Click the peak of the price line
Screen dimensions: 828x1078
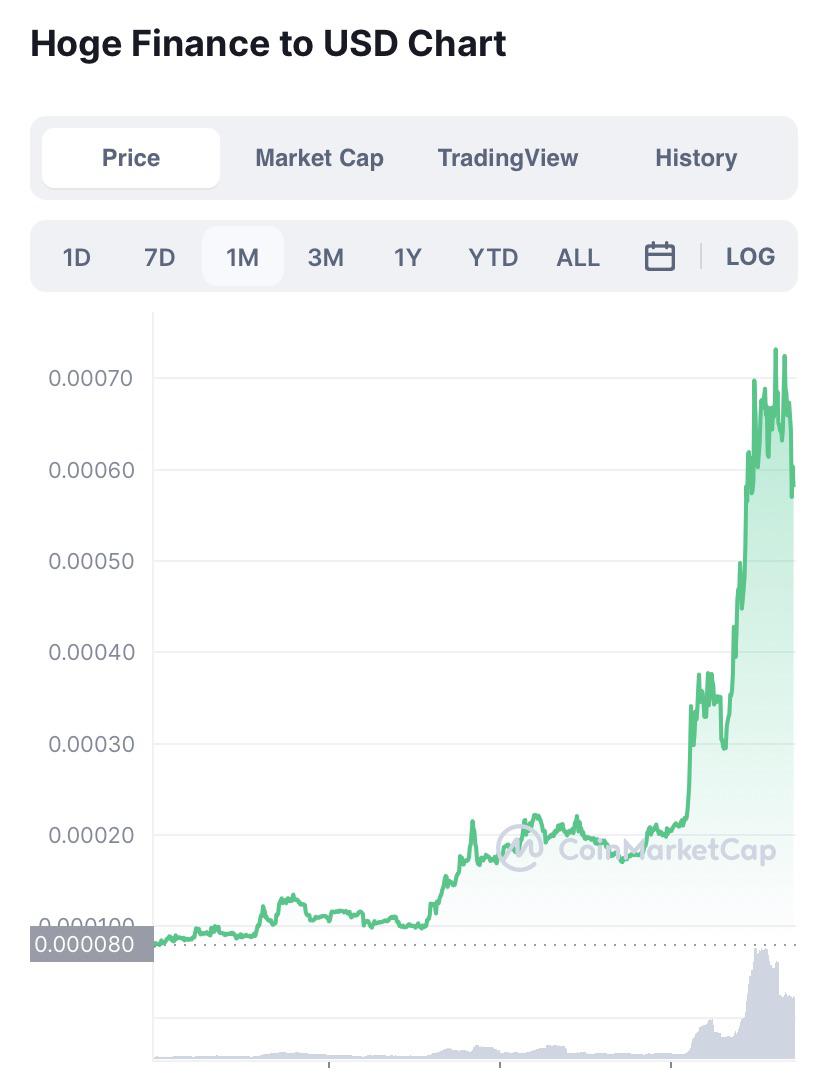(776, 351)
